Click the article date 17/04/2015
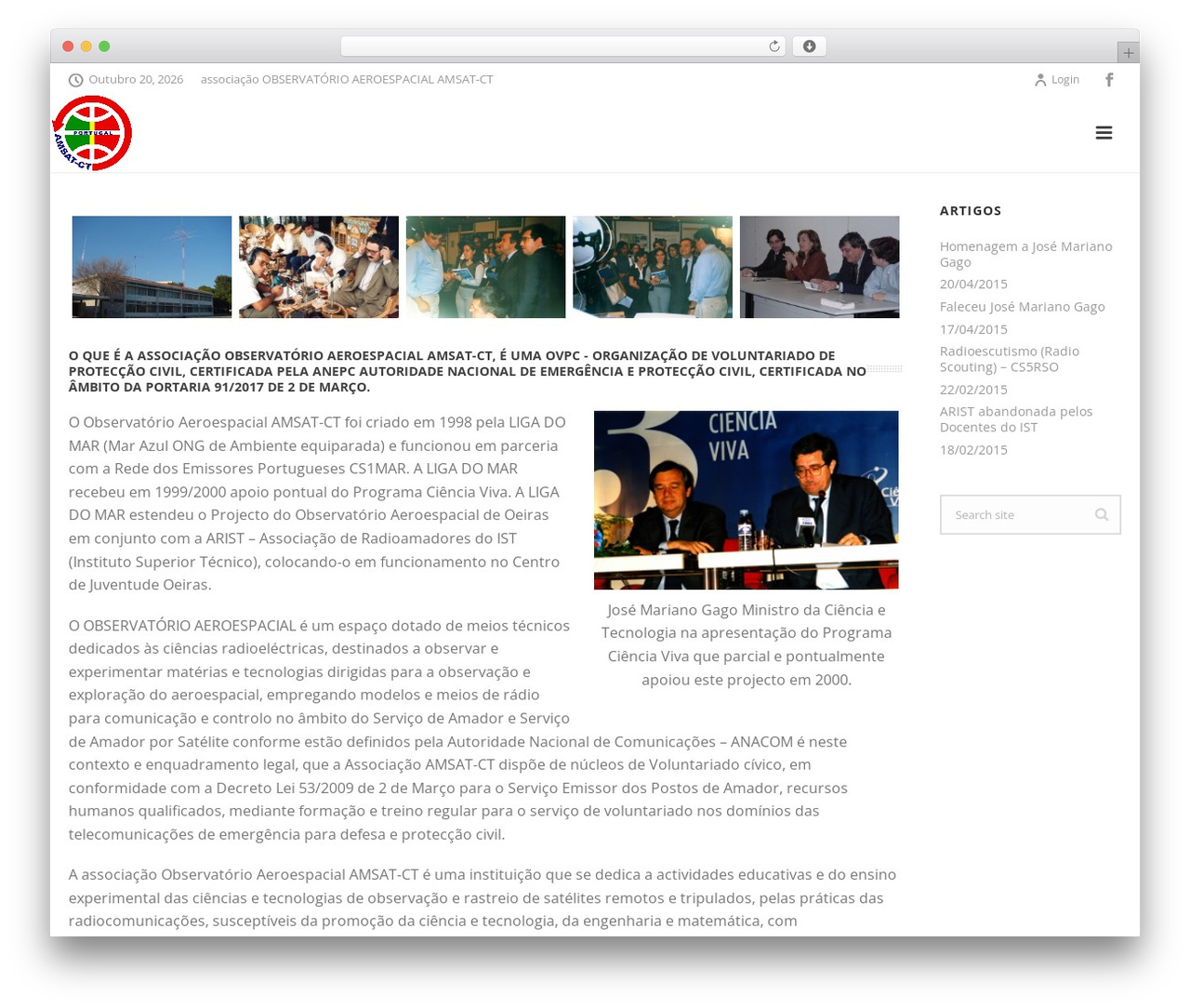Image resolution: width=1190 pixels, height=1008 pixels. 973,329
